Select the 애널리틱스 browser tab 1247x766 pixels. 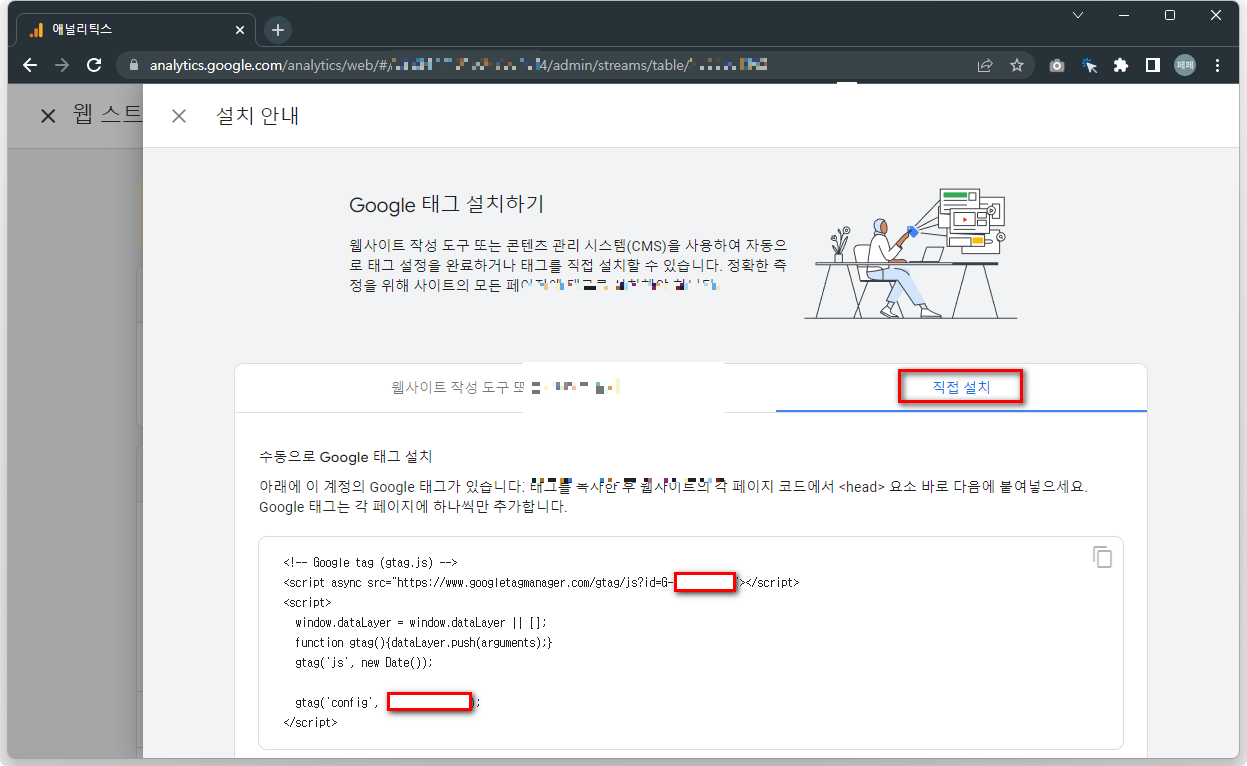tap(130, 30)
